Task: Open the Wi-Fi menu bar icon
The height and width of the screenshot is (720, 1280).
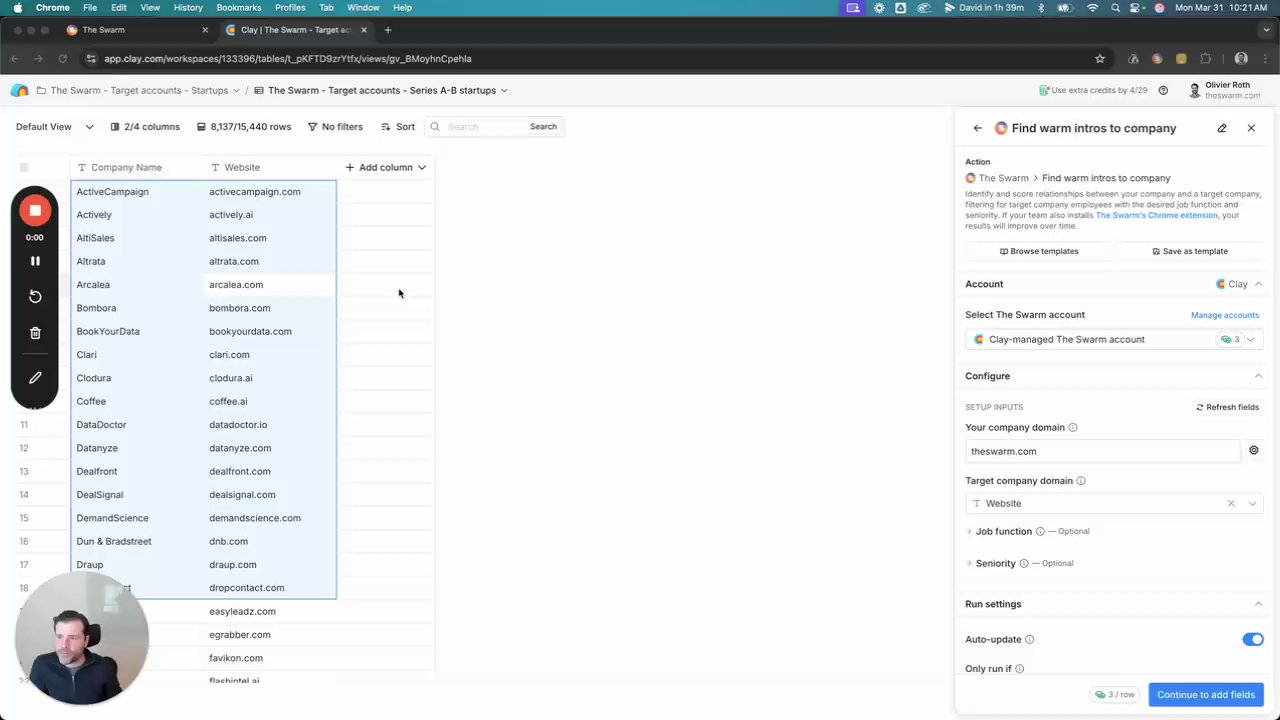Action: [1092, 7]
